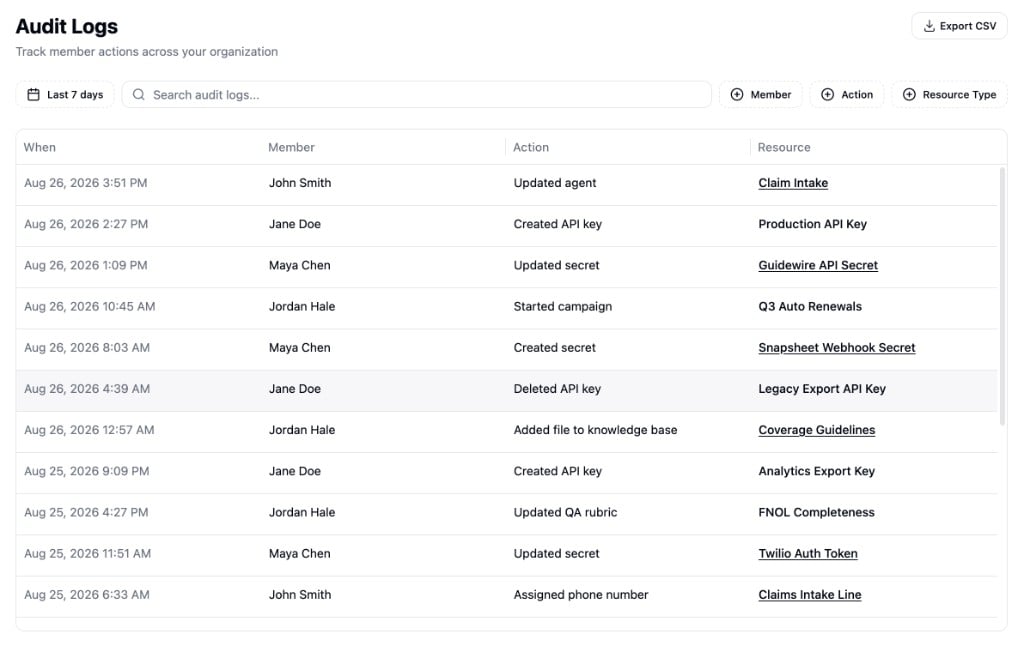
Task: Select the Aug 26, 2026 3:51 PM timestamp
Action: click(x=86, y=184)
